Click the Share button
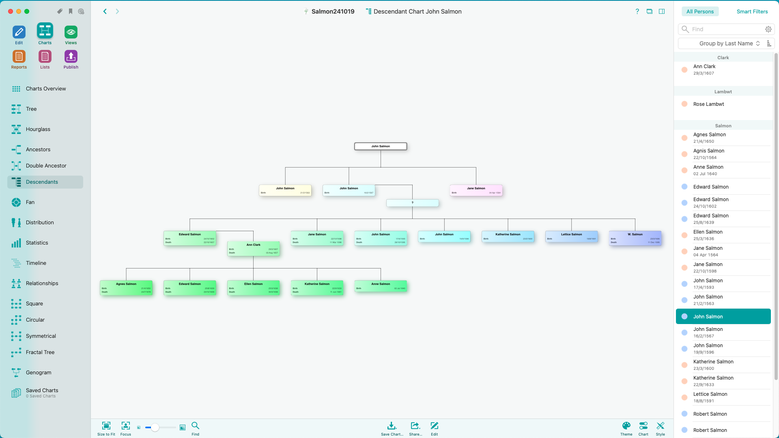 (415, 429)
